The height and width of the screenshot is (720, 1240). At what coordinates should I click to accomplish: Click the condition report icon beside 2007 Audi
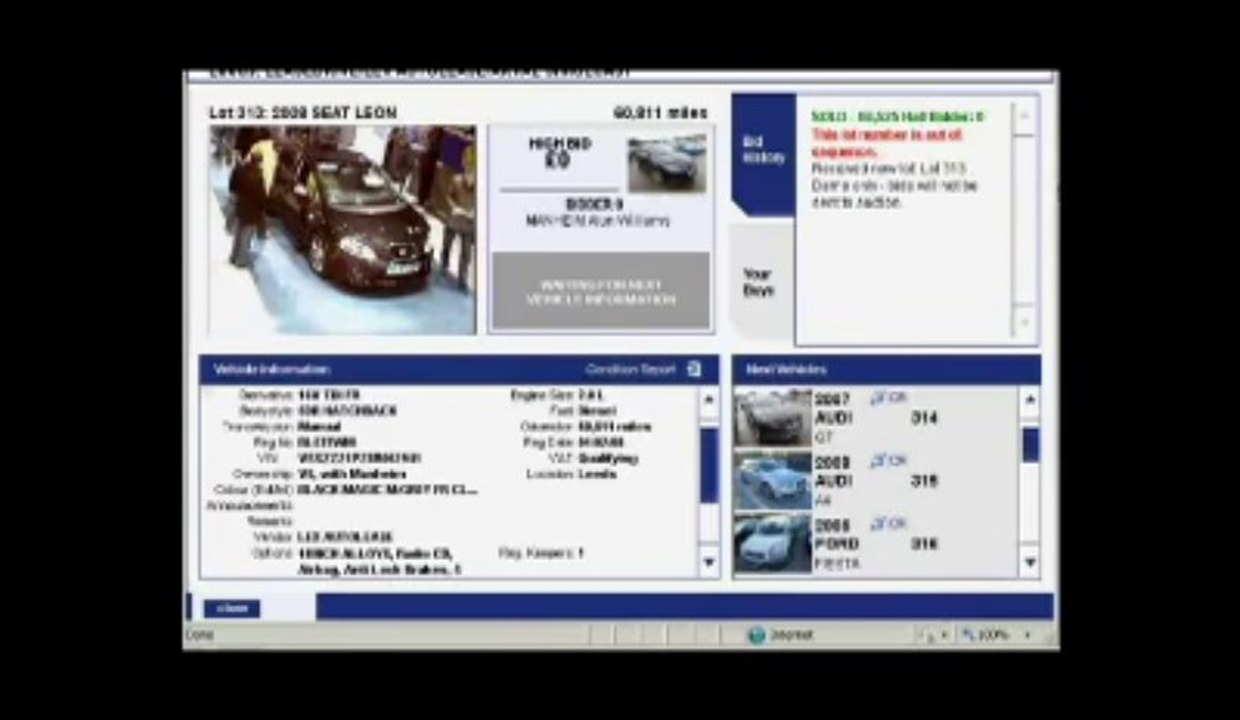pyautogui.click(x=888, y=398)
